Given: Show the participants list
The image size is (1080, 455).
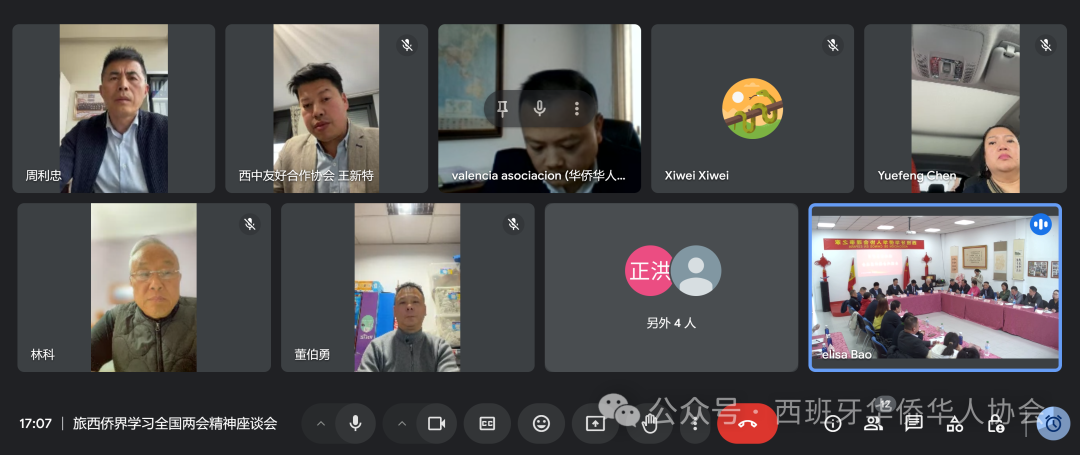Looking at the screenshot, I should [873, 423].
